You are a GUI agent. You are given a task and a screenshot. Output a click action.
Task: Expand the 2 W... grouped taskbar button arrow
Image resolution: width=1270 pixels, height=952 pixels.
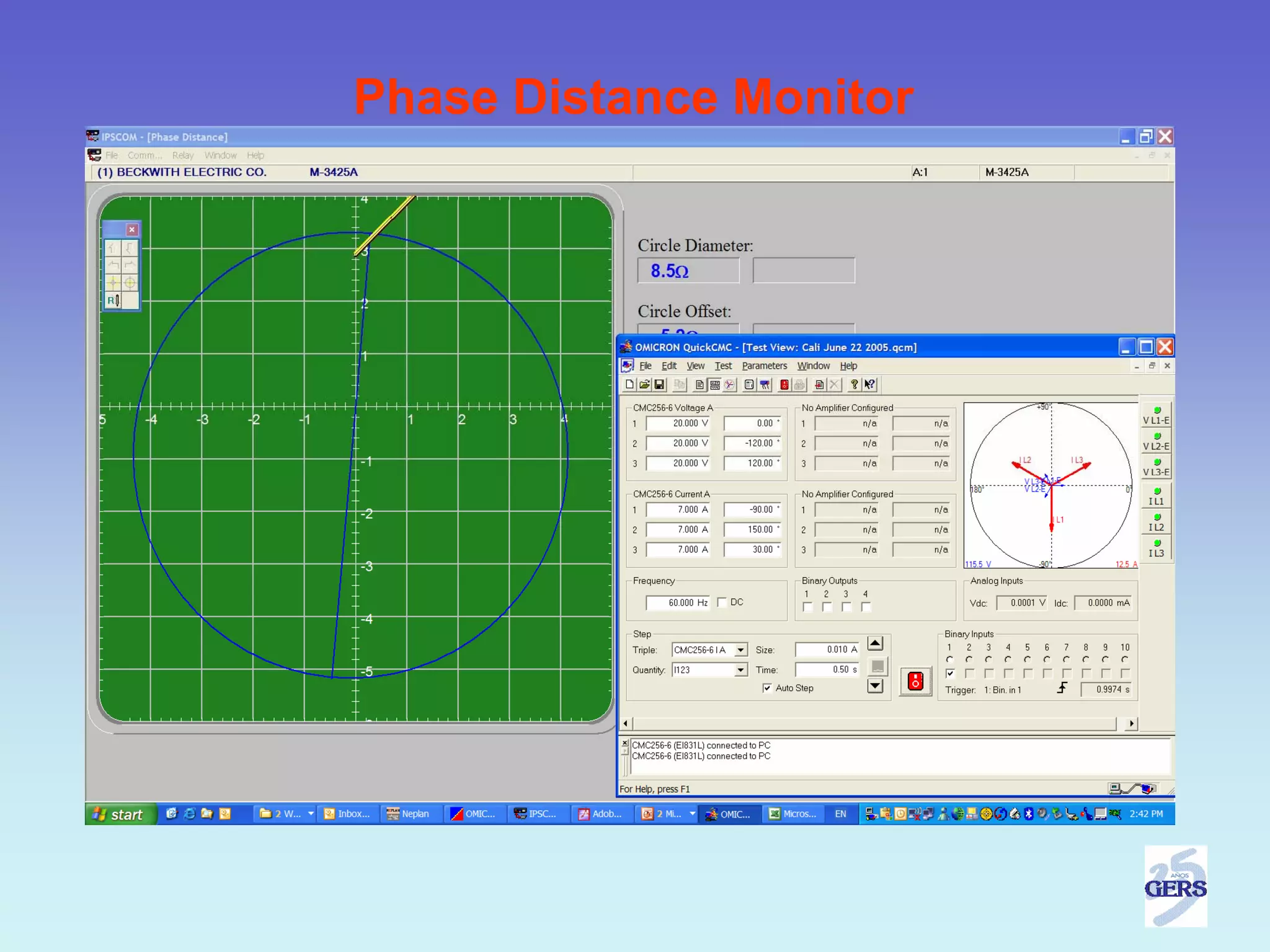pos(311,814)
